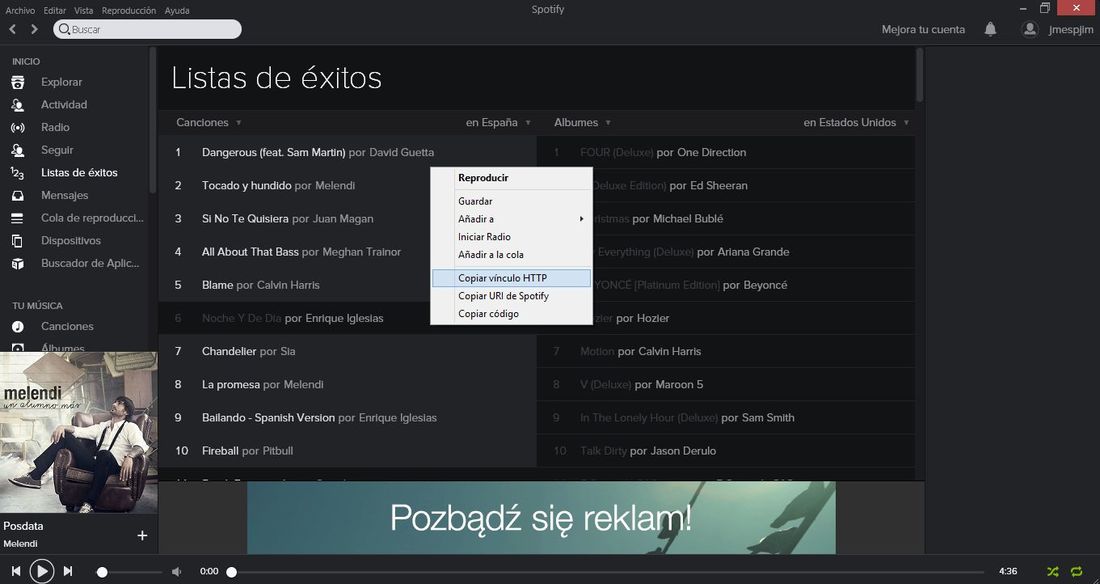Open the Reproducción menu

(x=129, y=11)
